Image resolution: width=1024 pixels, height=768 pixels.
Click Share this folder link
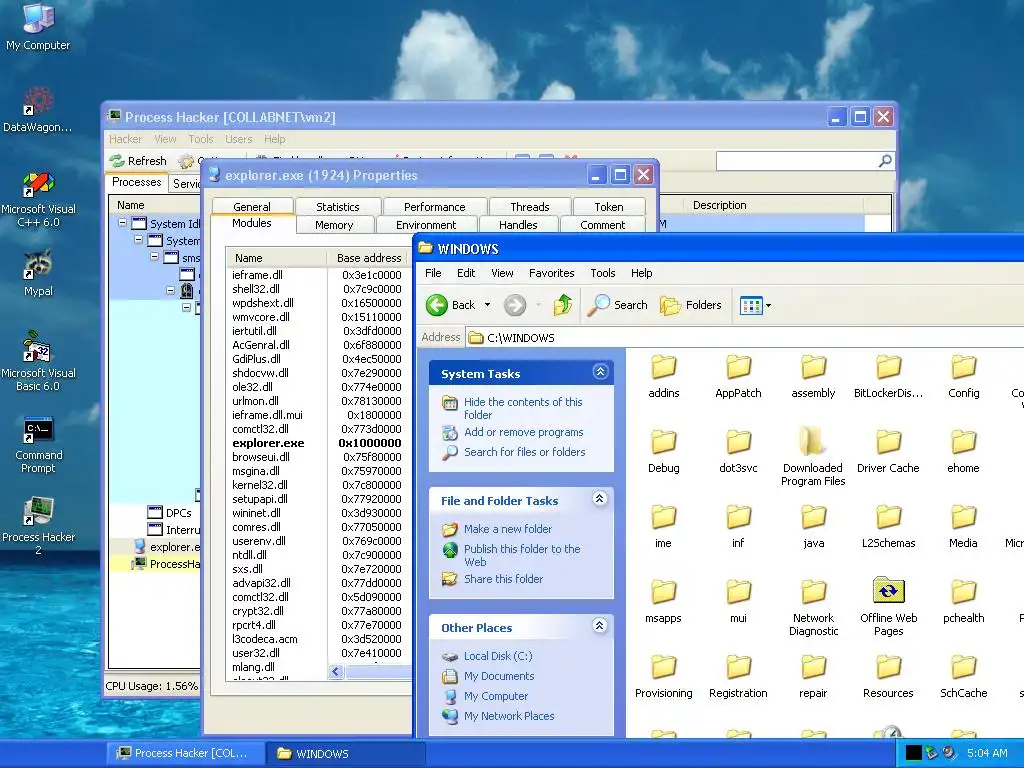click(503, 579)
